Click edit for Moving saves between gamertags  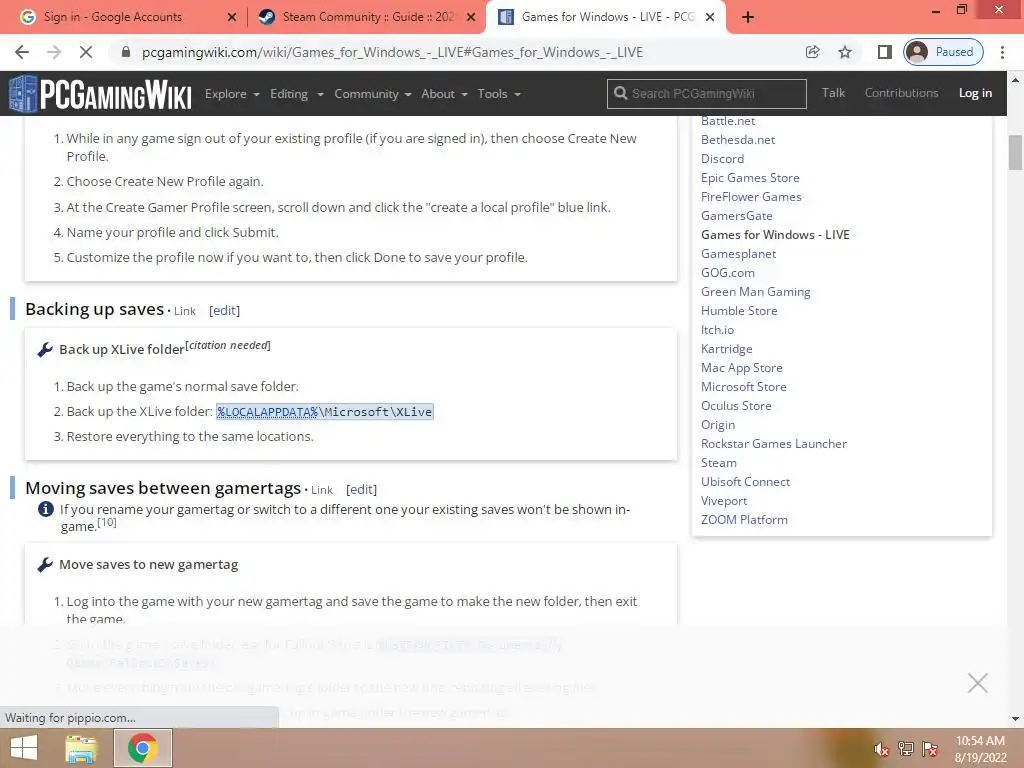pos(361,490)
